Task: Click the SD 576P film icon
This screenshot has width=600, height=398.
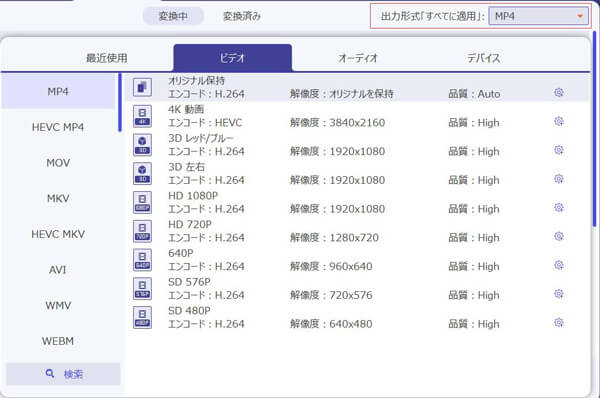Action: coord(142,289)
